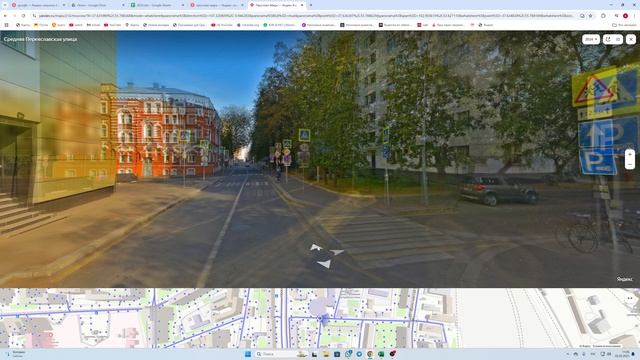Open the YouTube bookmark
This screenshot has width=640, height=360.
pos(112,25)
